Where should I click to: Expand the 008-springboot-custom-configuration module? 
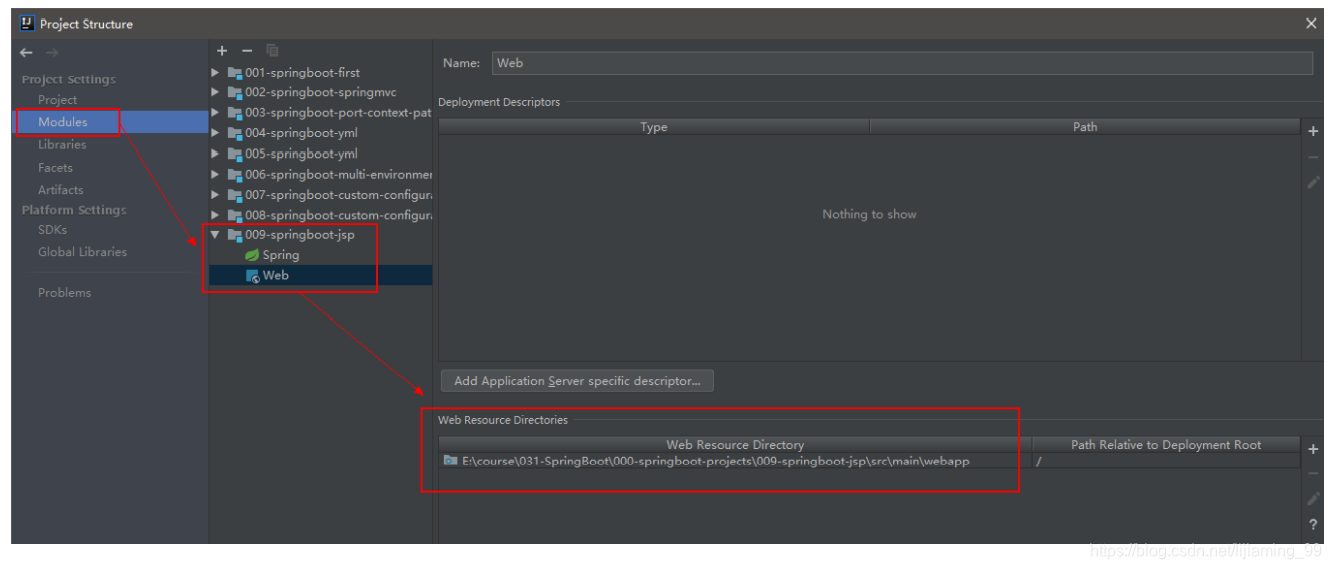[215, 215]
